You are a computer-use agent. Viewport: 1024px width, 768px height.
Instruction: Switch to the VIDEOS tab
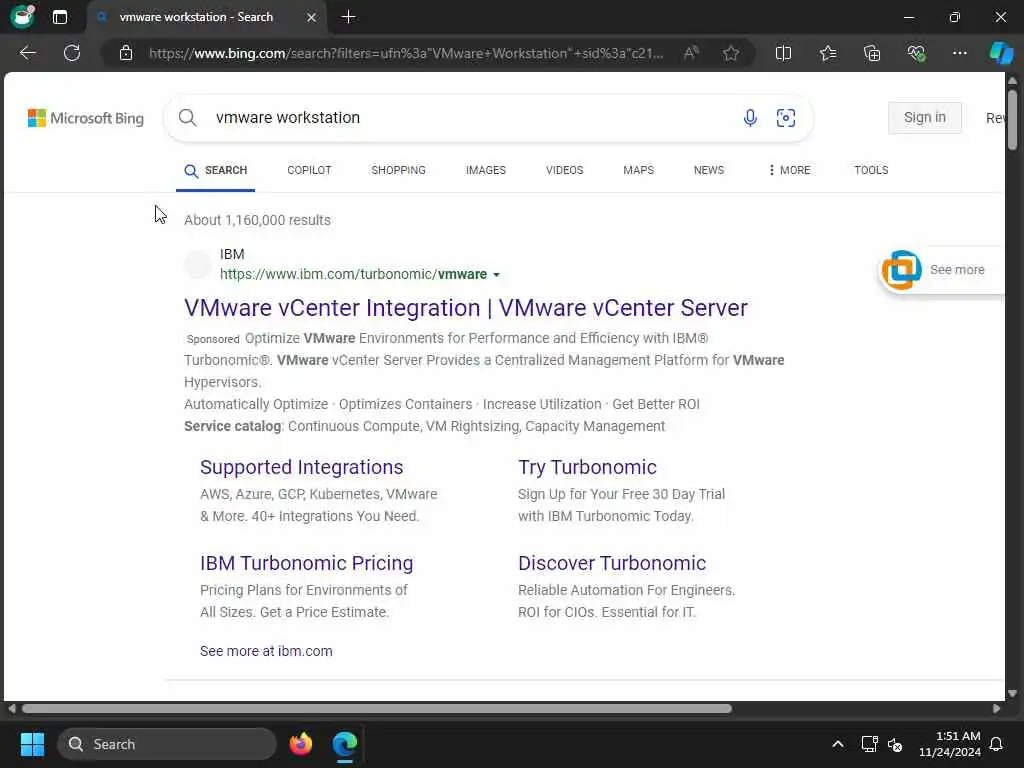(564, 170)
